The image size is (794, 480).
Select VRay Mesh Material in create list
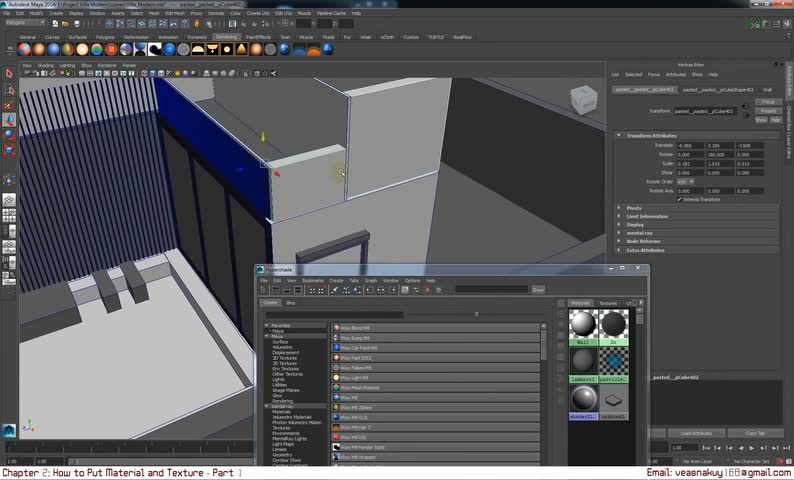pos(435,388)
